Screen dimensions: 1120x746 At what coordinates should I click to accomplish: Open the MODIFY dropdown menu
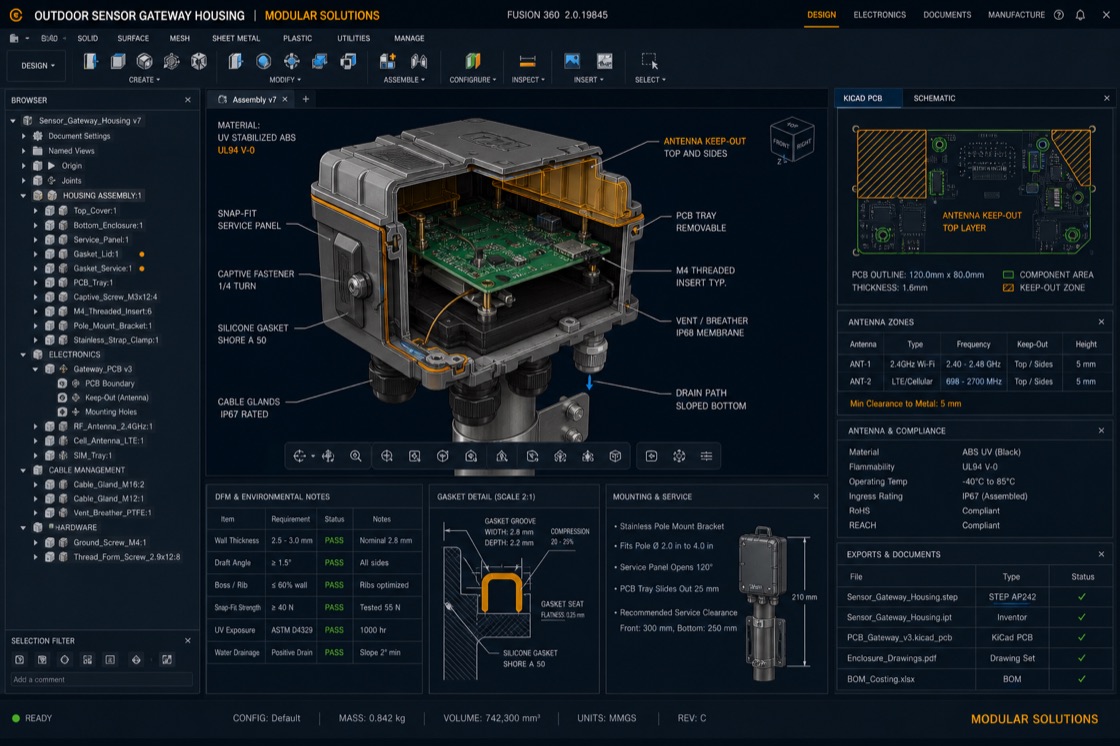pyautogui.click(x=285, y=80)
